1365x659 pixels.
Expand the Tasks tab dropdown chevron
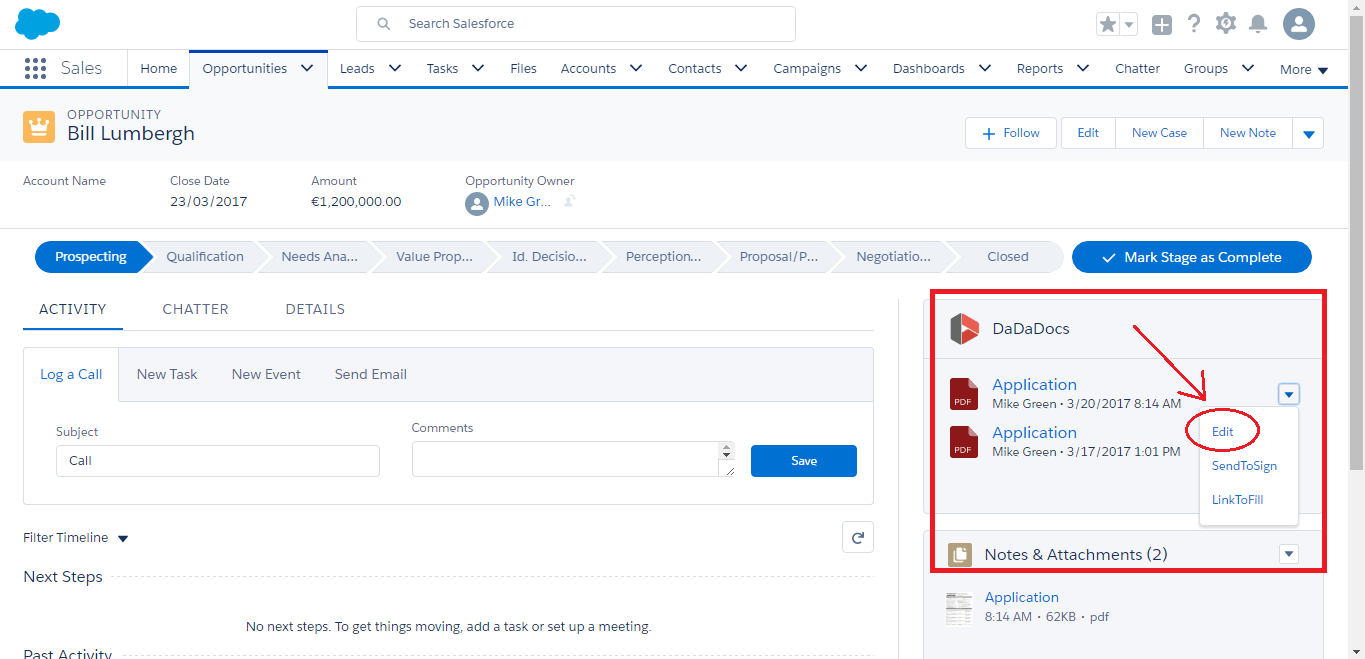tap(478, 68)
